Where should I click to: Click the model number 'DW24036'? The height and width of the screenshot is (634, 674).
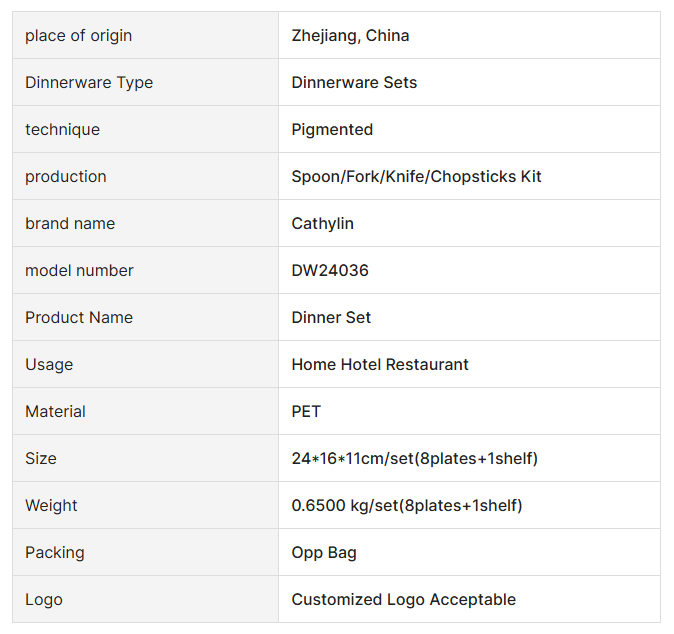pyautogui.click(x=330, y=271)
